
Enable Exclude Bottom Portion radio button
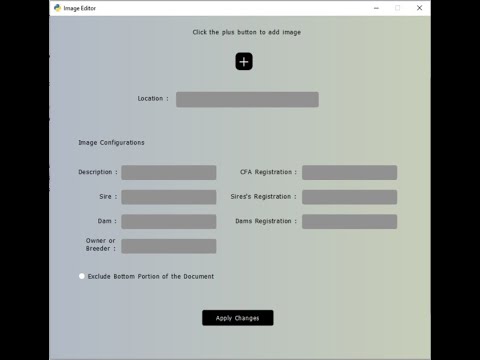(x=82, y=276)
